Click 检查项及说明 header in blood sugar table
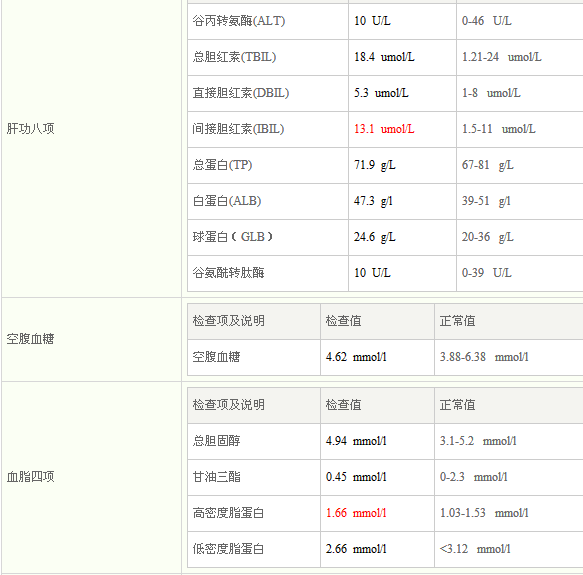 pyautogui.click(x=228, y=321)
